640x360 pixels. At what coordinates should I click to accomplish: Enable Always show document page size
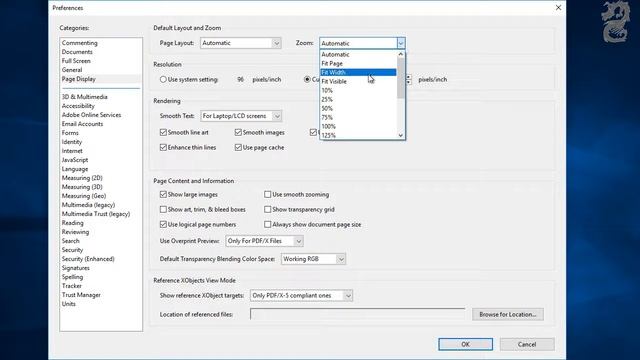267,224
